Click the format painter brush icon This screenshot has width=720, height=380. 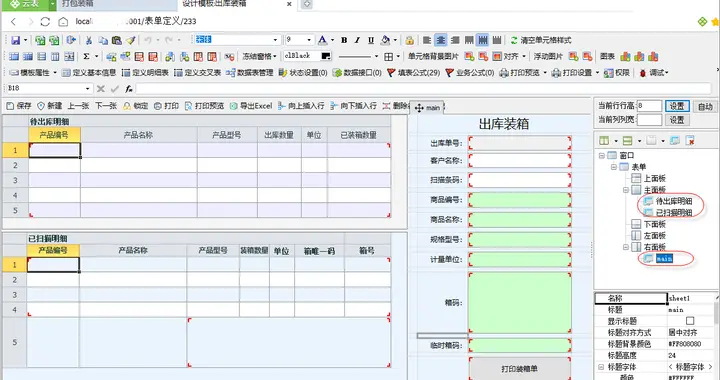pos(130,40)
